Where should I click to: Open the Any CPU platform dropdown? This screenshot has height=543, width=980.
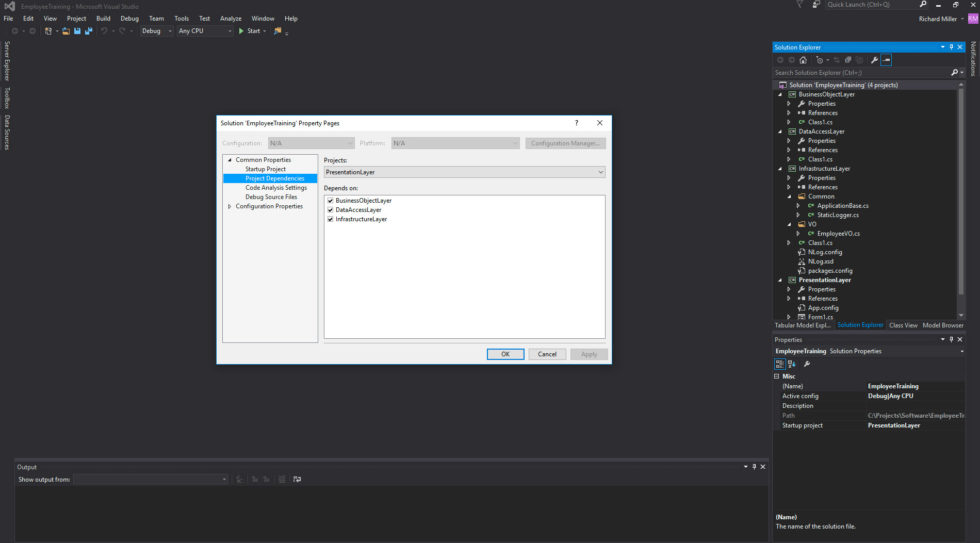[x=204, y=31]
